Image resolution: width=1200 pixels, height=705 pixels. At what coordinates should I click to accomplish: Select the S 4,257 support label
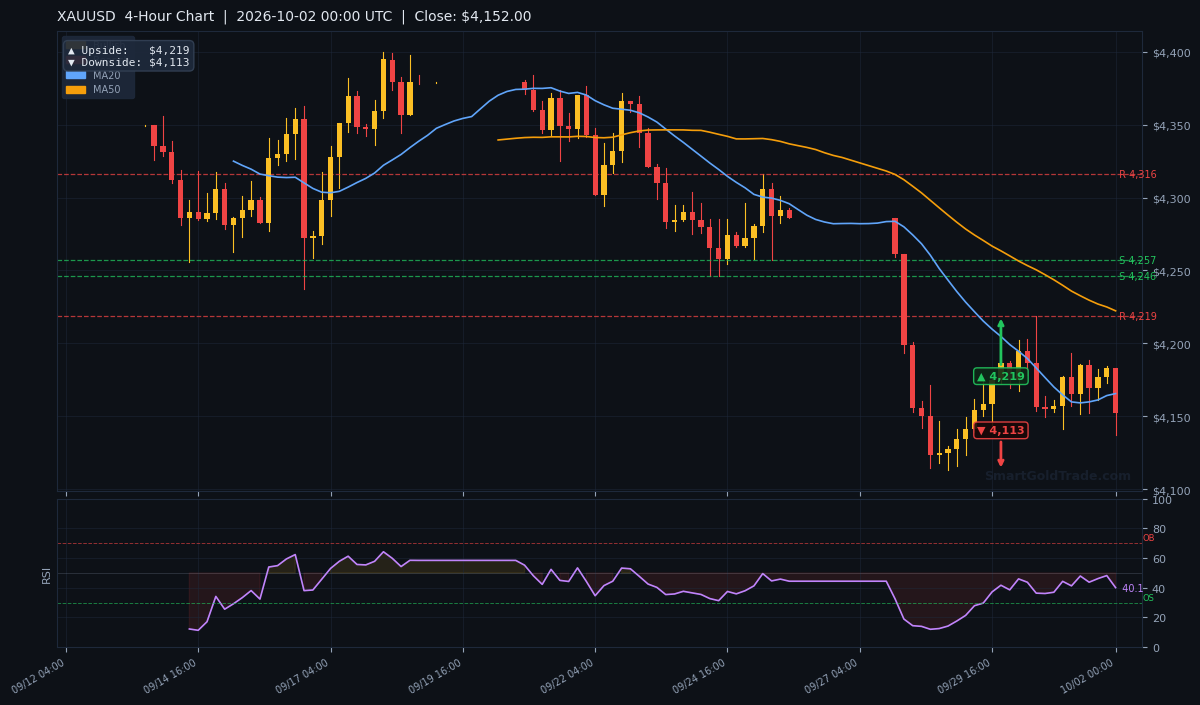pos(1137,260)
